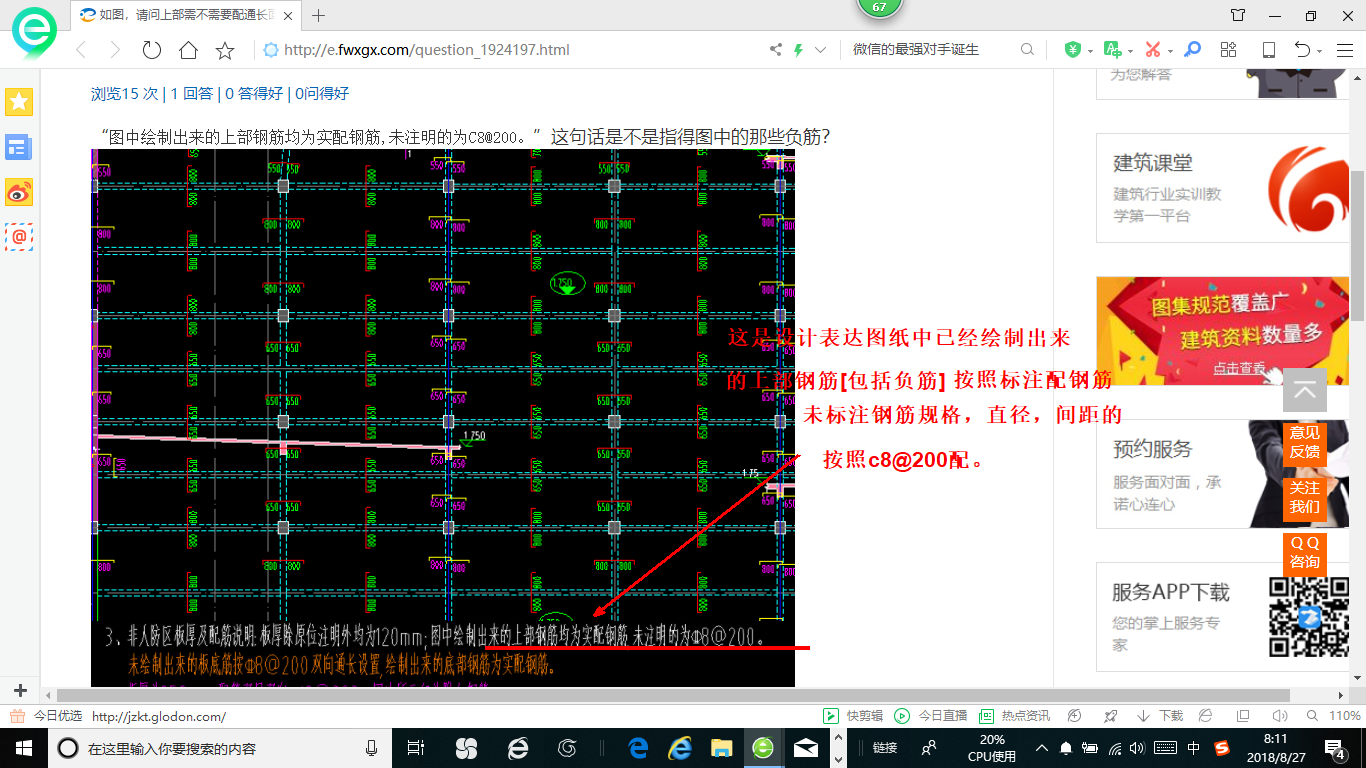Viewport: 1366px width, 768px height.
Task: Open 快剪辑 in status bar
Action: pyautogui.click(x=853, y=716)
